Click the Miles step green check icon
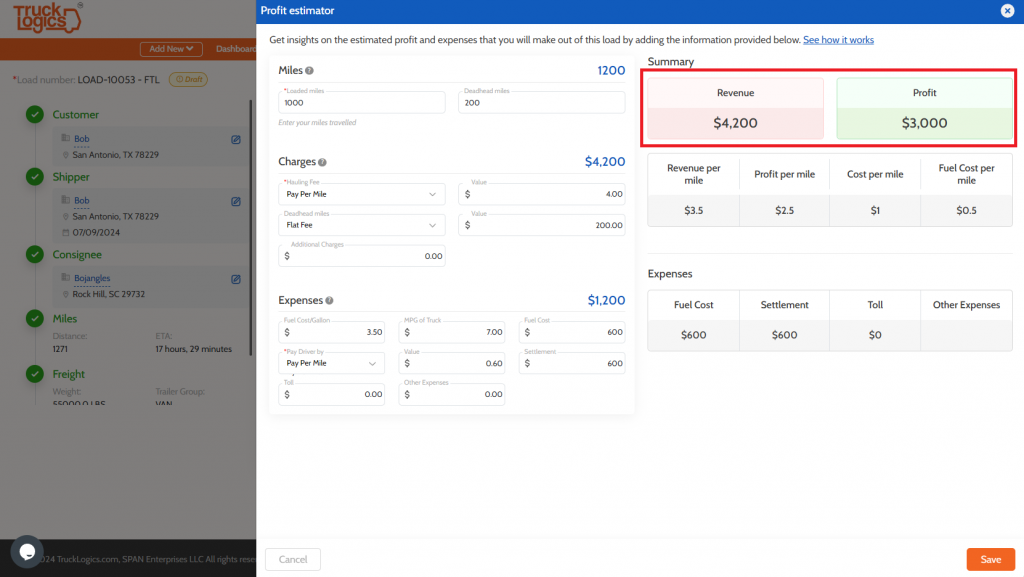This screenshot has width=1024, height=577. point(35,319)
